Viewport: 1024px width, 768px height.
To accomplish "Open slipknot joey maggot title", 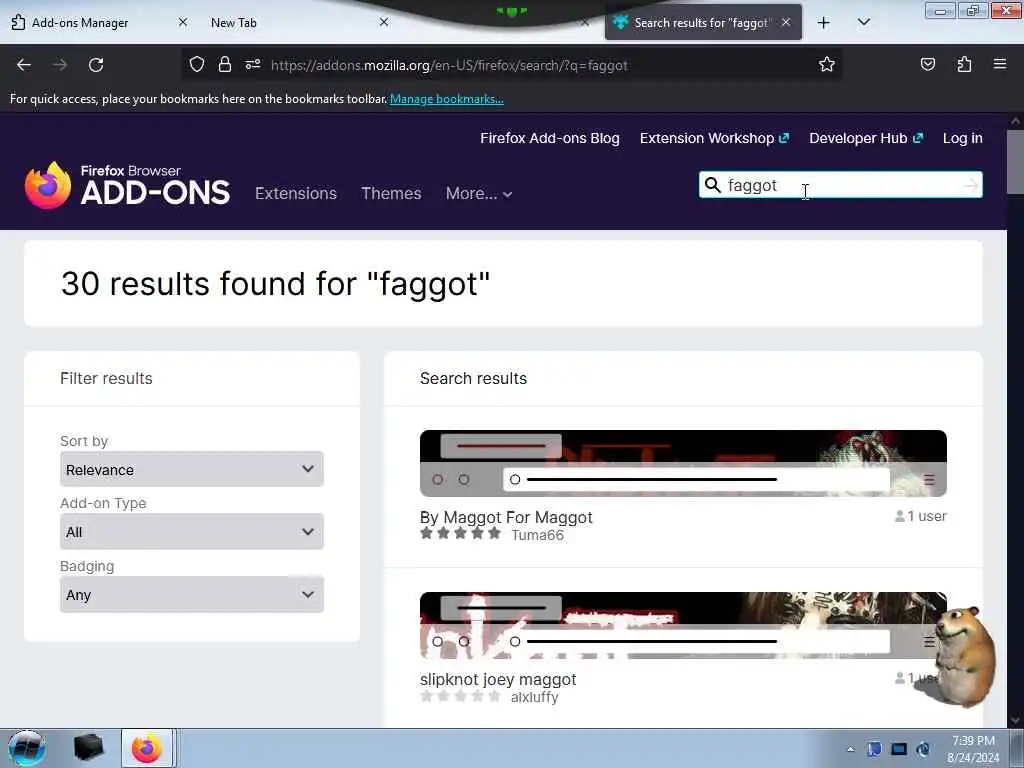I will pos(498,679).
